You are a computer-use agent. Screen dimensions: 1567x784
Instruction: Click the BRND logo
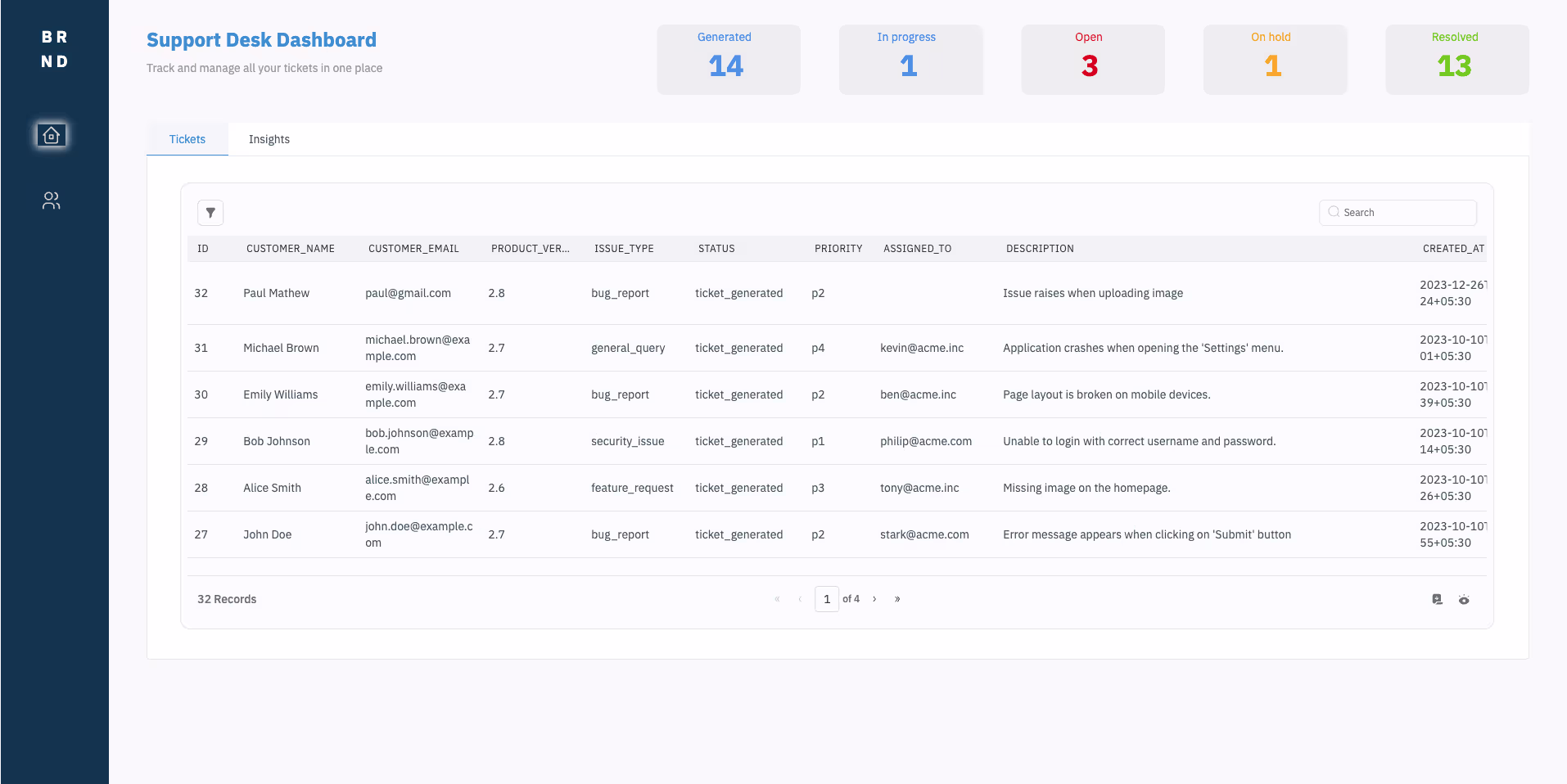54,49
